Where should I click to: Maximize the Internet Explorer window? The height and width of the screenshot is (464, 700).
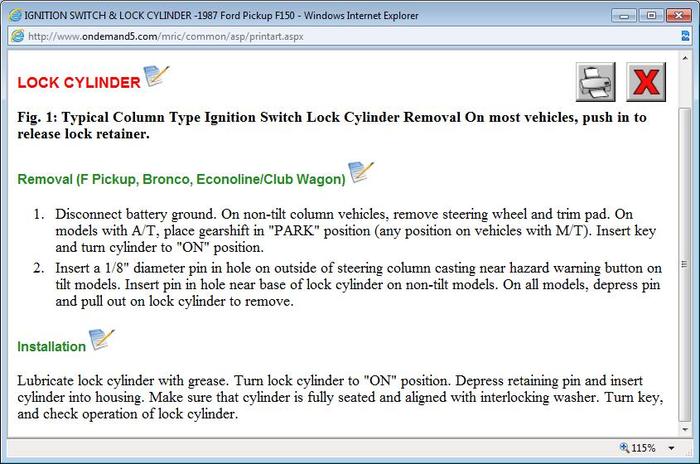(651, 16)
